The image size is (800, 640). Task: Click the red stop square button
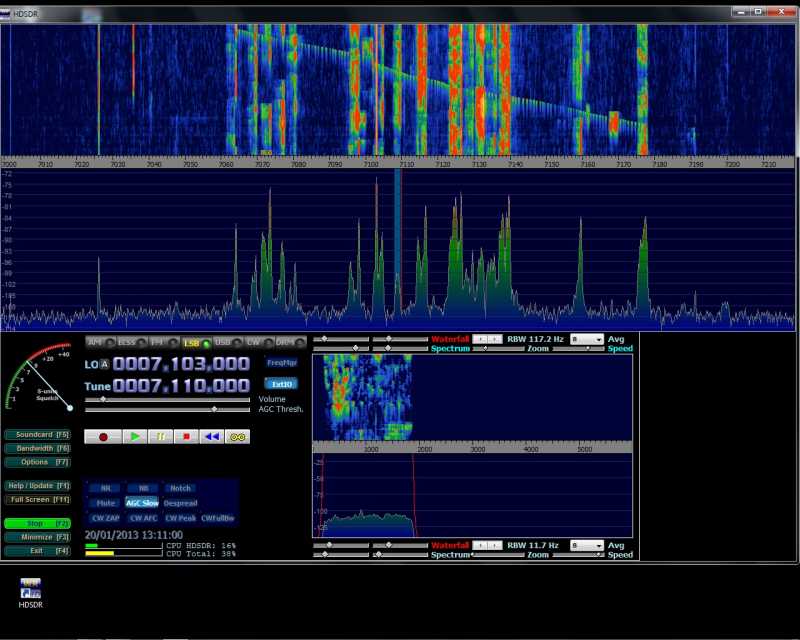coord(185,437)
